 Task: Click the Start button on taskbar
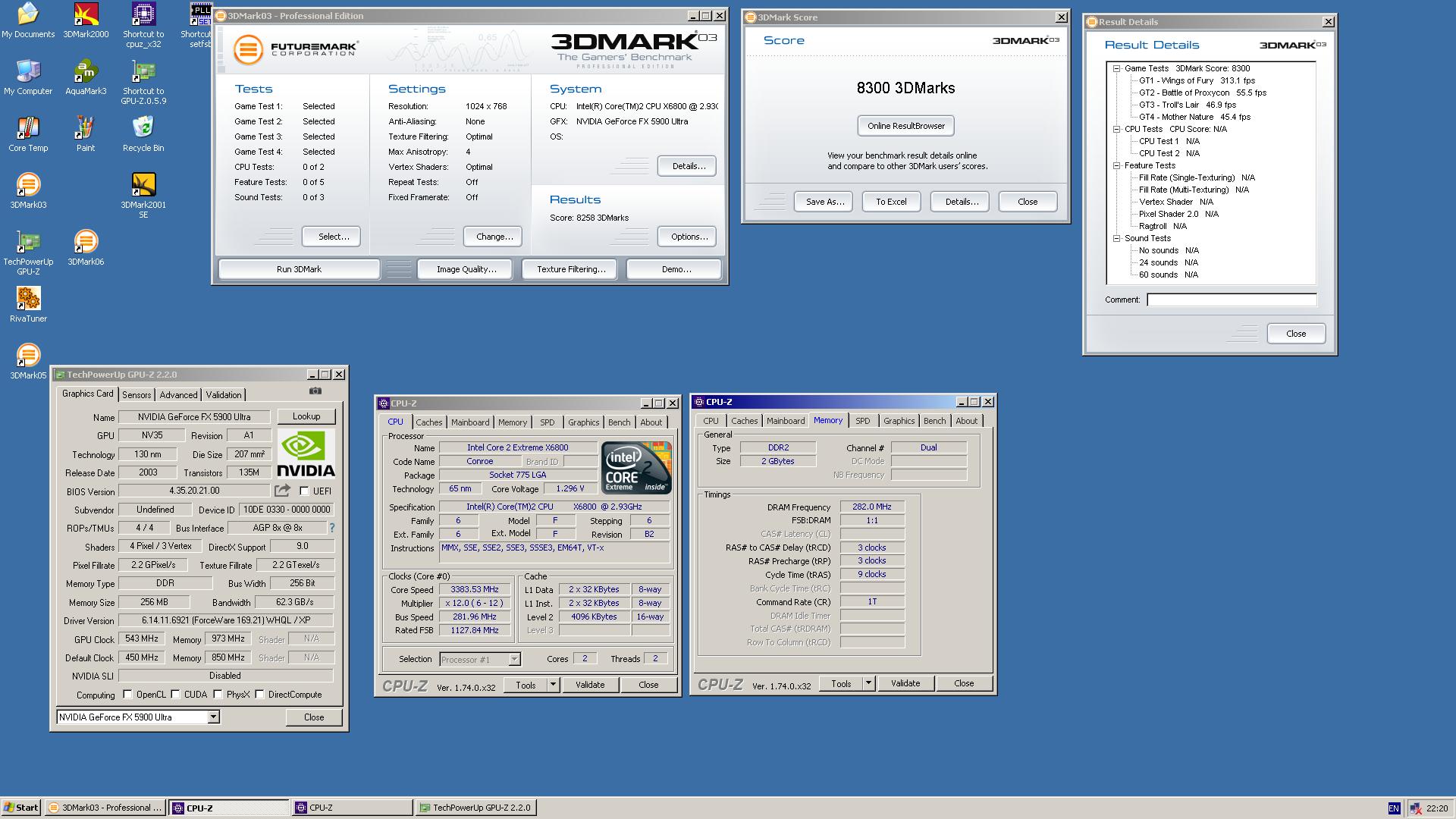[21, 808]
